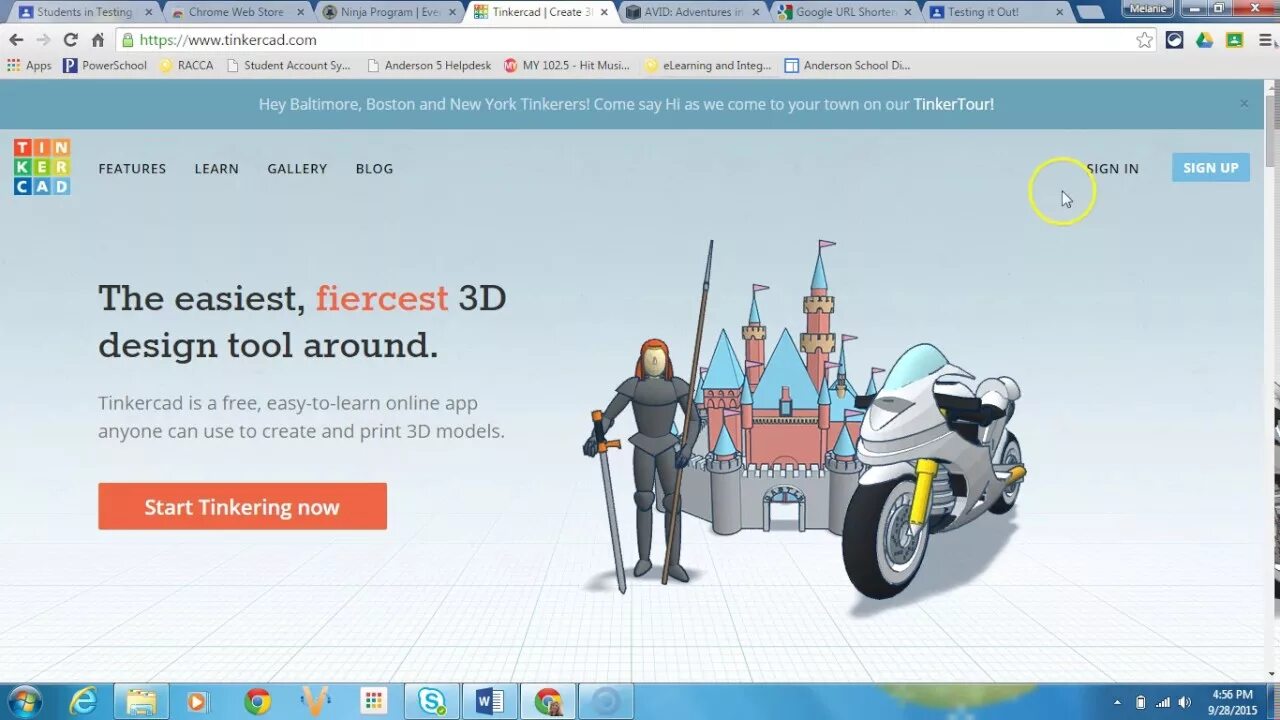Image resolution: width=1280 pixels, height=720 pixels.
Task: Show hidden system tray icons
Action: click(1118, 702)
